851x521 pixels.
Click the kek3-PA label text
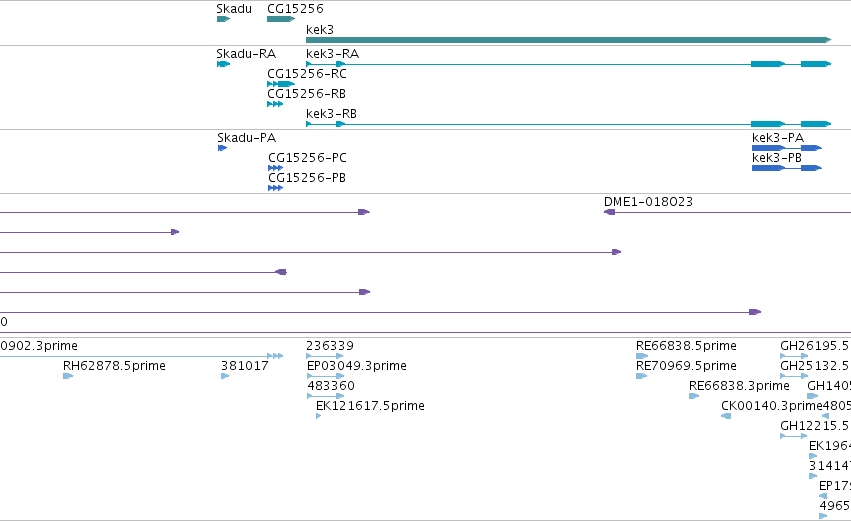(x=778, y=138)
